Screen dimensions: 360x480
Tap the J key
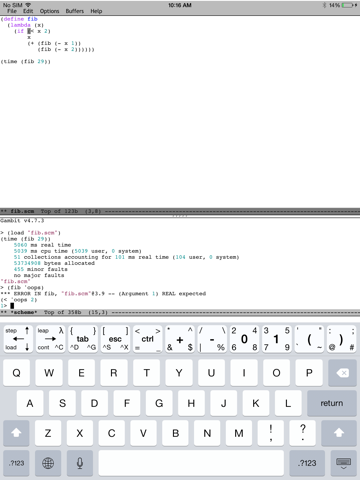(x=223, y=403)
